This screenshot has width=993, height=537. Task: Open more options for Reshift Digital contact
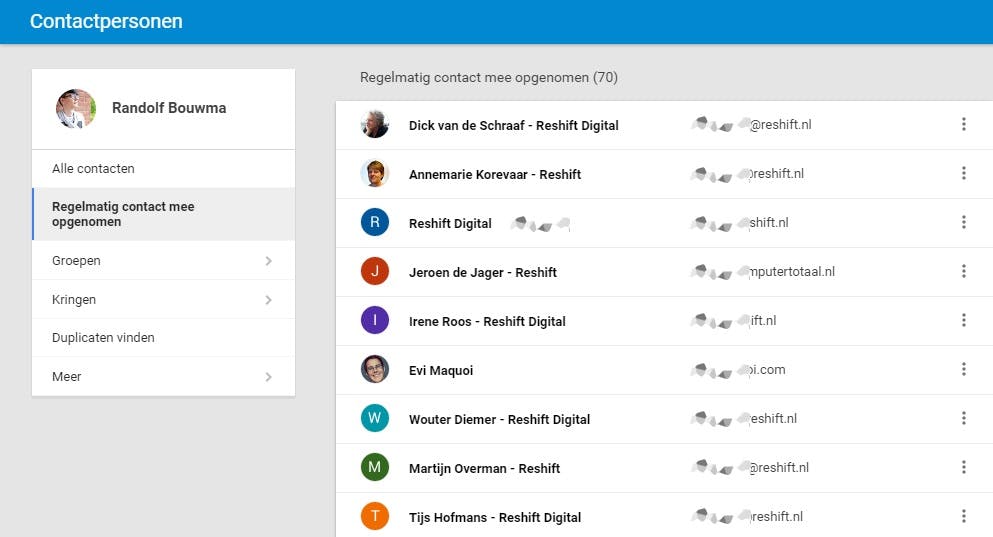point(964,223)
